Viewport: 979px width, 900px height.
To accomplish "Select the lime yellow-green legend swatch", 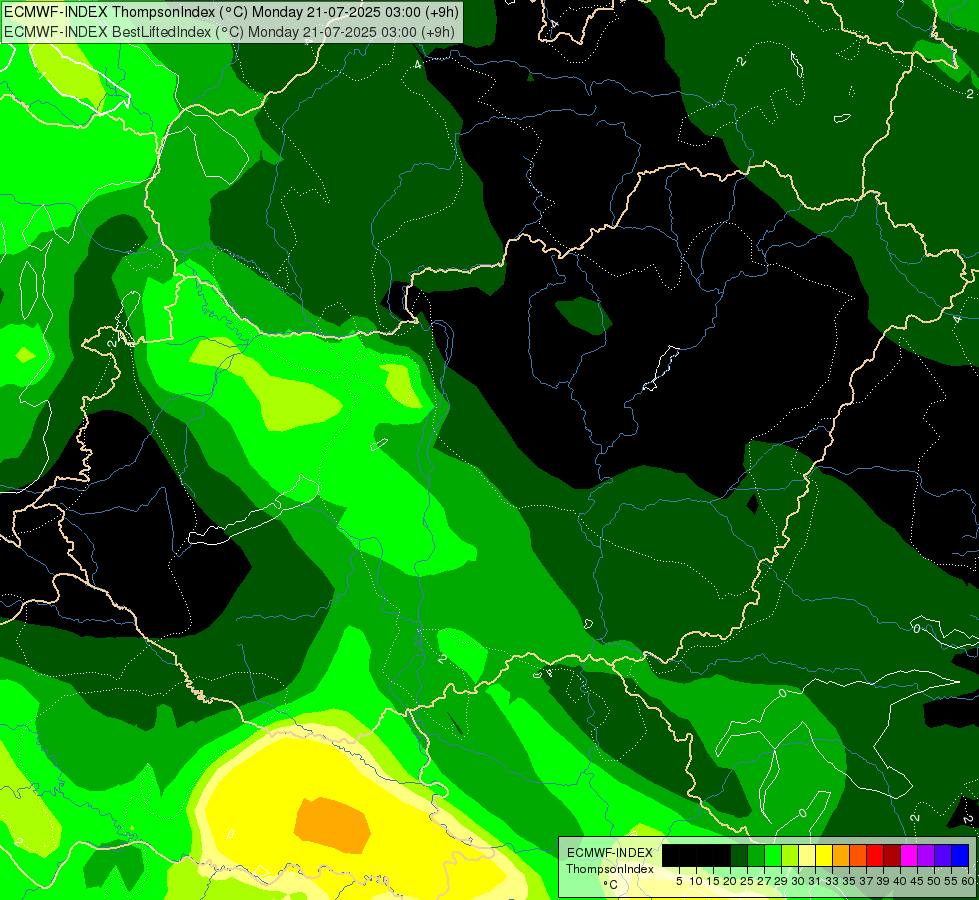I will tap(790, 855).
